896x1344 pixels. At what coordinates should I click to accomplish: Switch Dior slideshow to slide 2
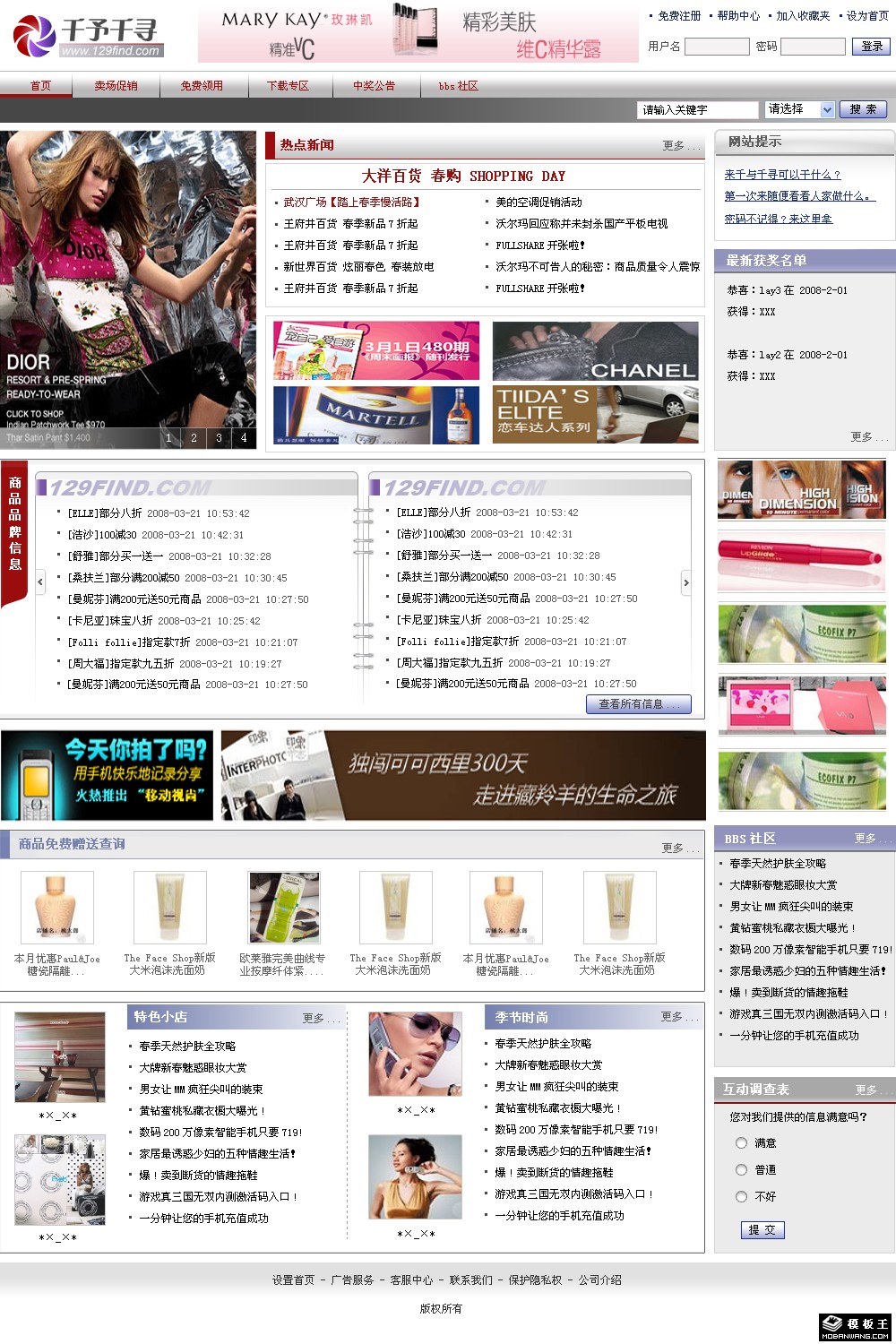194,438
